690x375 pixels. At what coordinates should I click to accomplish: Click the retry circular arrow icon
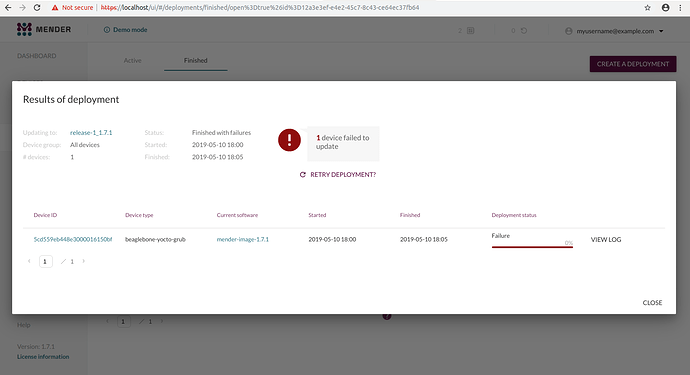pyautogui.click(x=302, y=175)
